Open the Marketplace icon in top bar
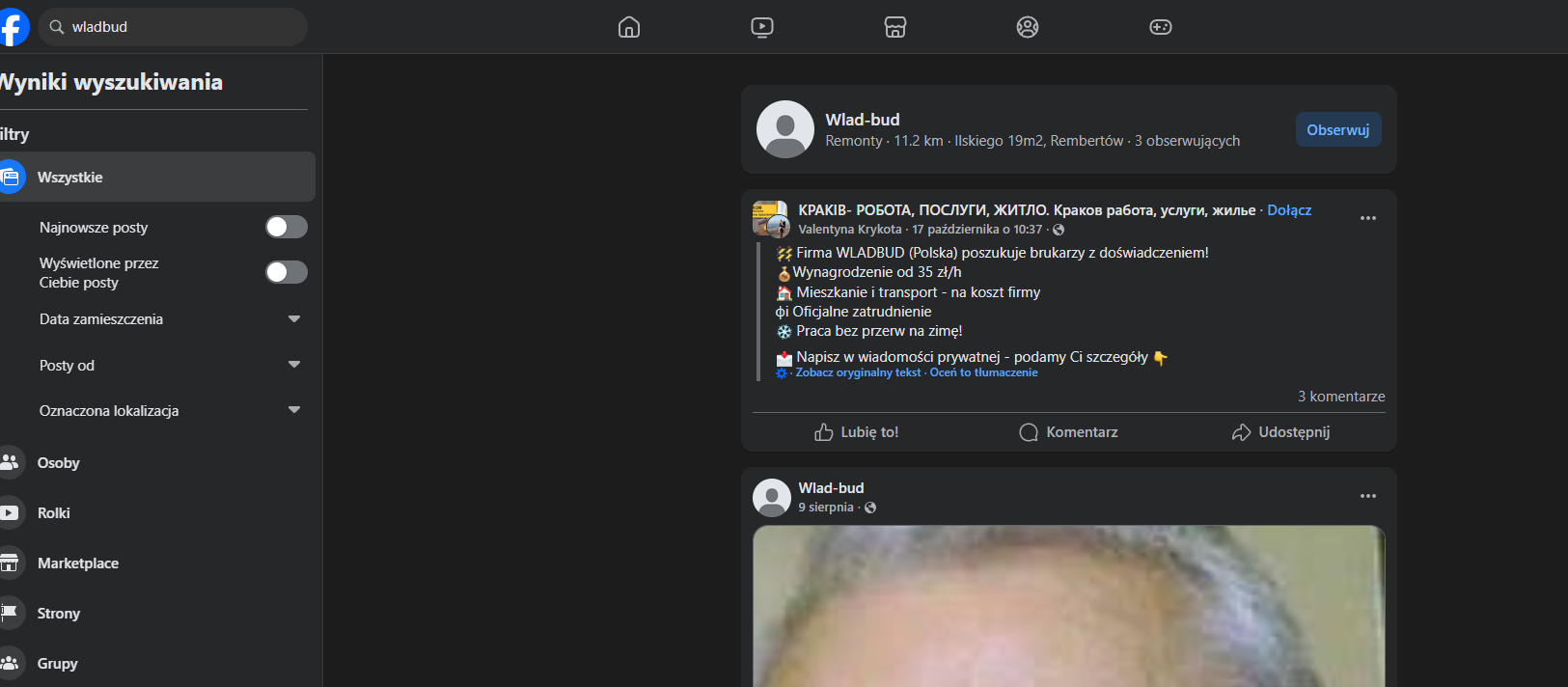 (895, 27)
